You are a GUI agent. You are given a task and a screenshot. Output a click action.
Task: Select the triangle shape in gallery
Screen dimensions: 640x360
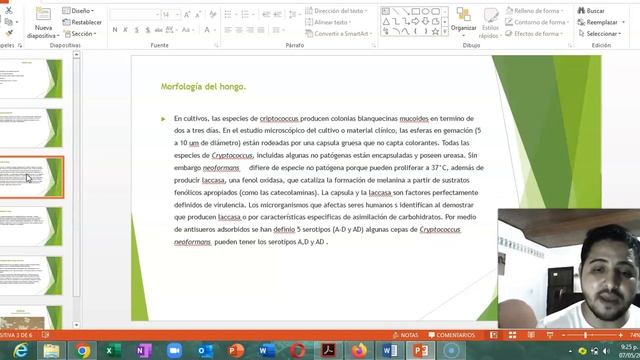tap(386, 21)
